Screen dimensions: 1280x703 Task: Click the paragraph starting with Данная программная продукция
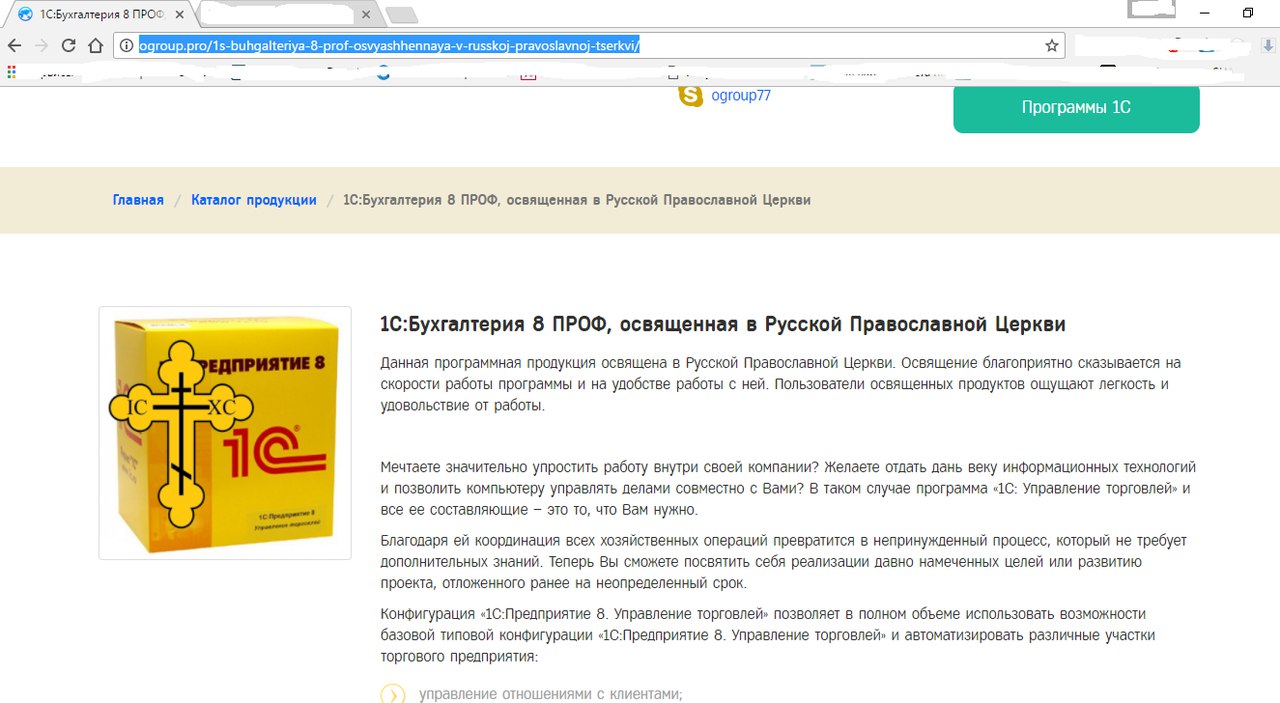[781, 384]
